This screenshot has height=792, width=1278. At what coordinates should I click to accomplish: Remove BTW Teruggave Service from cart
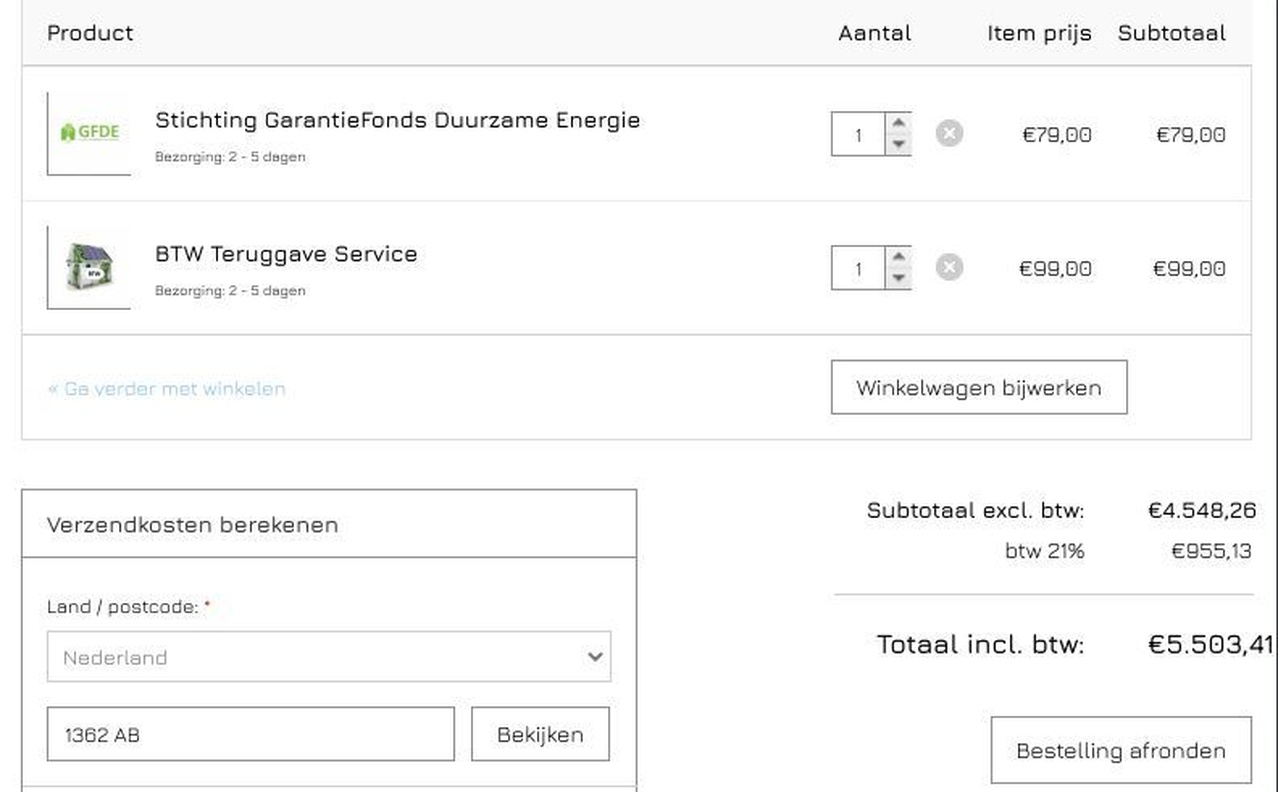coord(949,267)
